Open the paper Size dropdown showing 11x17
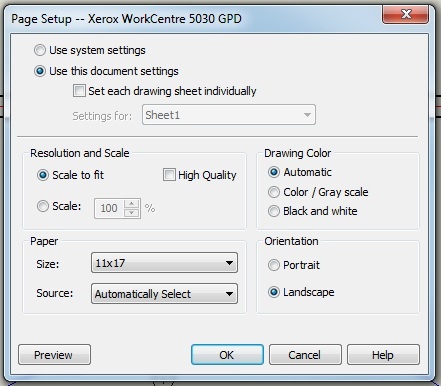This screenshot has height=386, width=441. point(164,263)
